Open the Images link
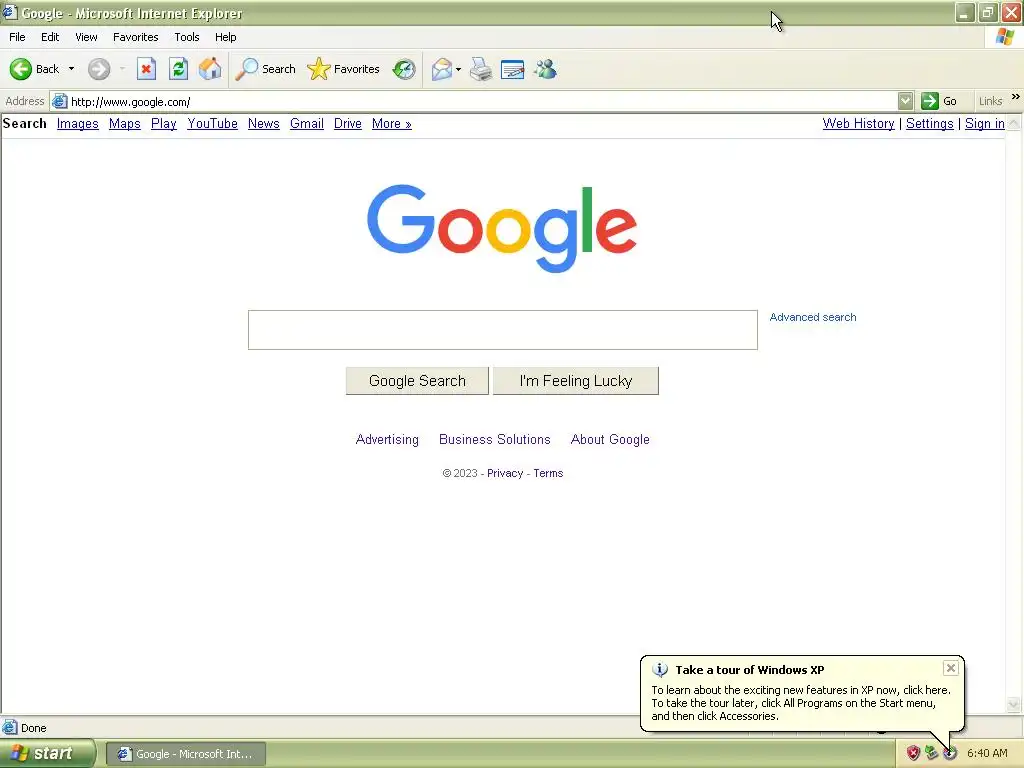Viewport: 1024px width, 768px height. point(78,123)
